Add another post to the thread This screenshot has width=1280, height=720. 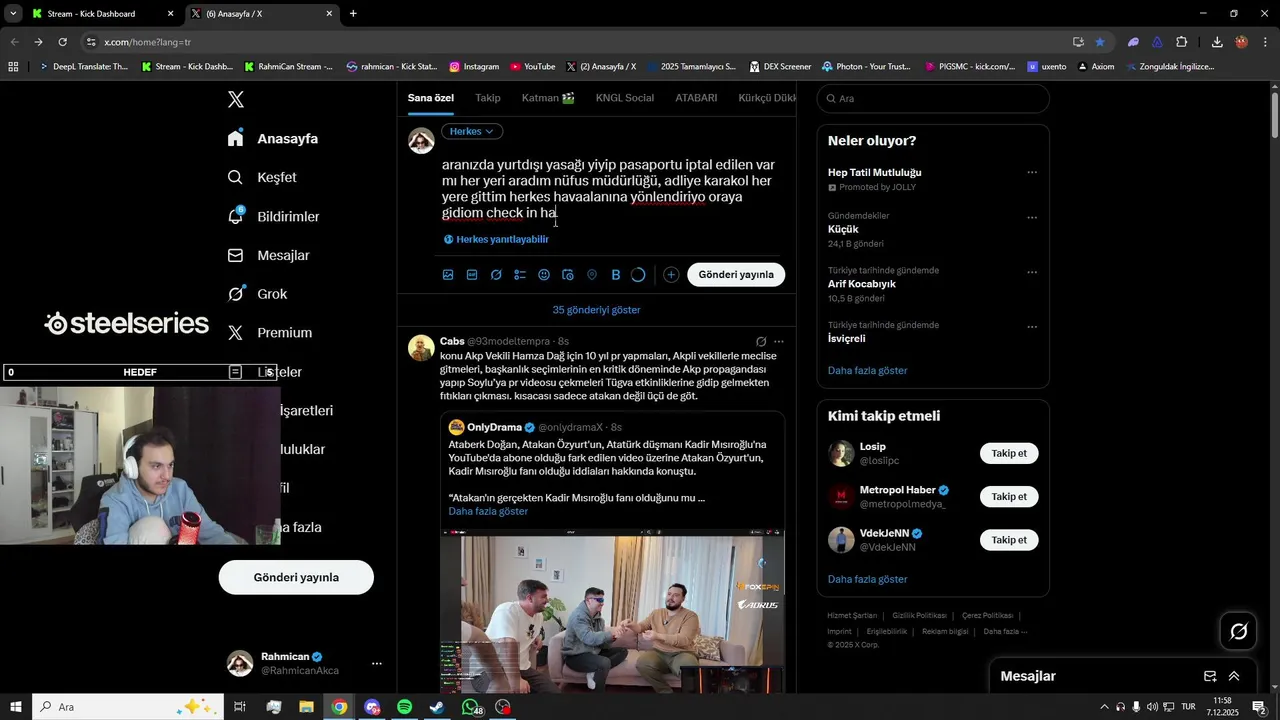pos(671,275)
